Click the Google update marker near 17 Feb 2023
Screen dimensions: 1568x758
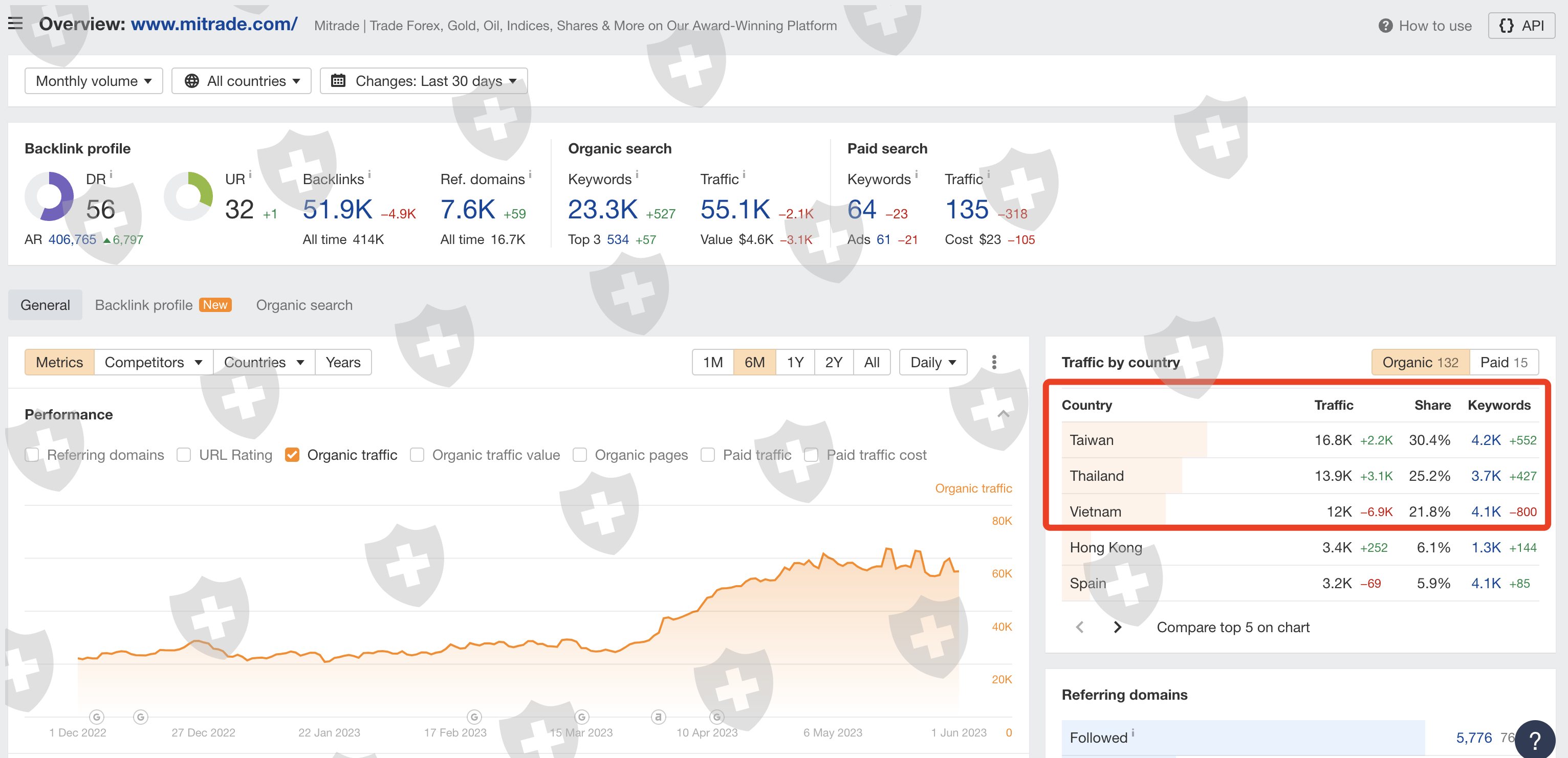474,717
